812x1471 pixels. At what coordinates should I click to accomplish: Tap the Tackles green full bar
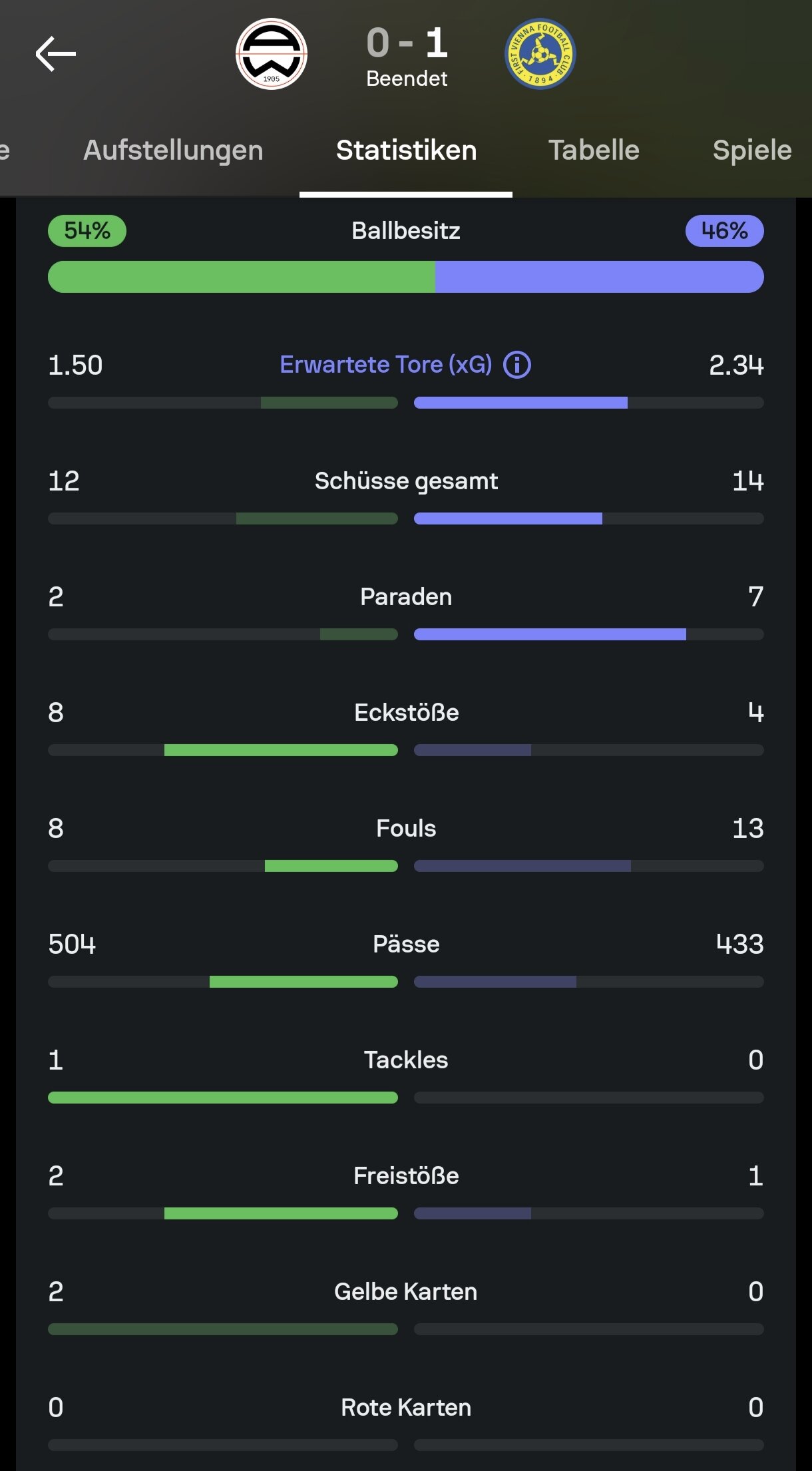pos(223,1098)
